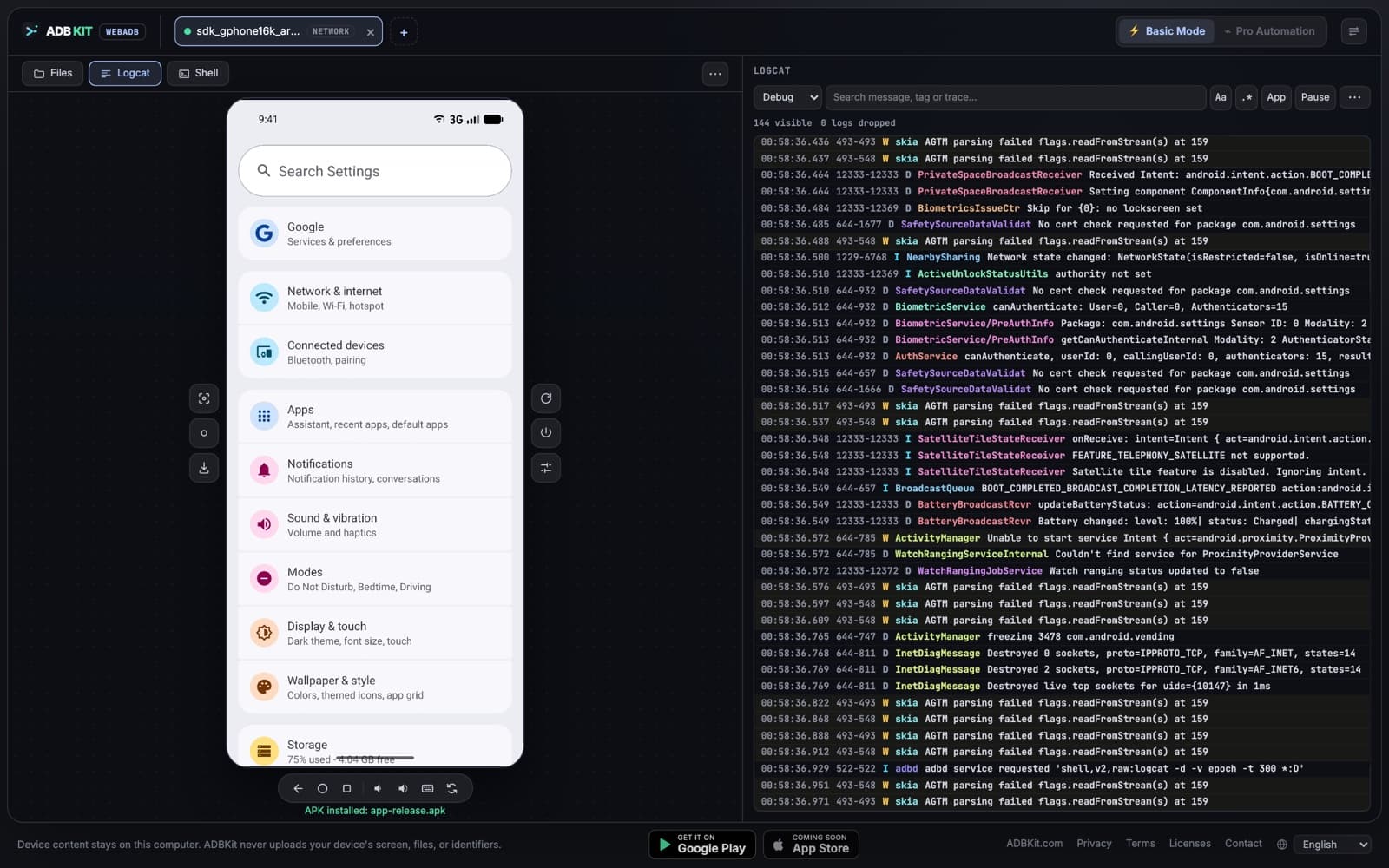
Task: Click the Logcat search message field
Action: (x=1015, y=97)
